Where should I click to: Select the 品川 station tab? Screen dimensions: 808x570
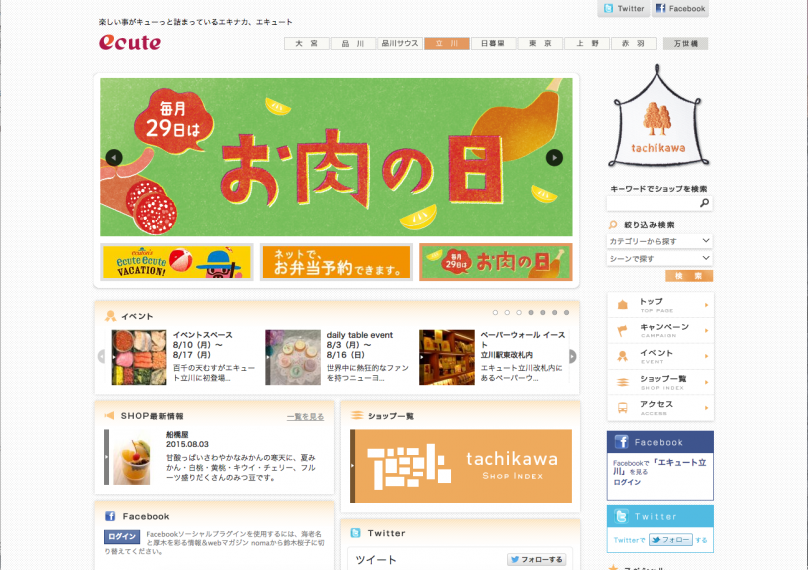[353, 44]
